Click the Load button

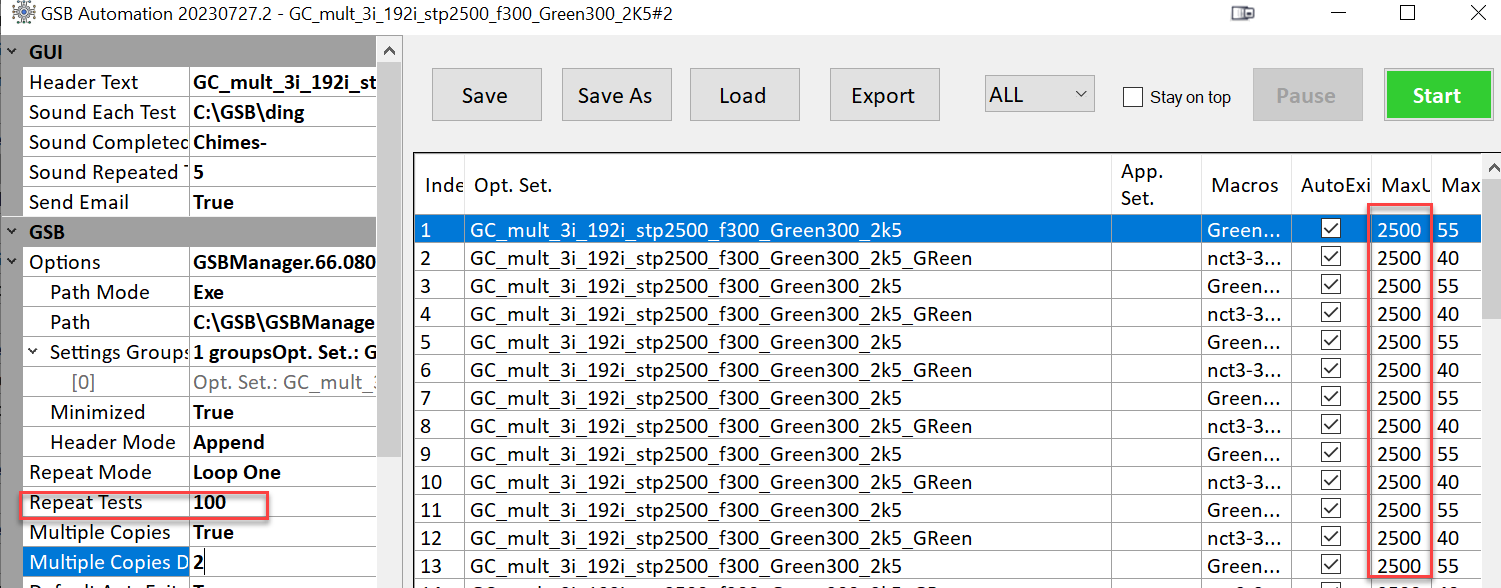point(743,95)
